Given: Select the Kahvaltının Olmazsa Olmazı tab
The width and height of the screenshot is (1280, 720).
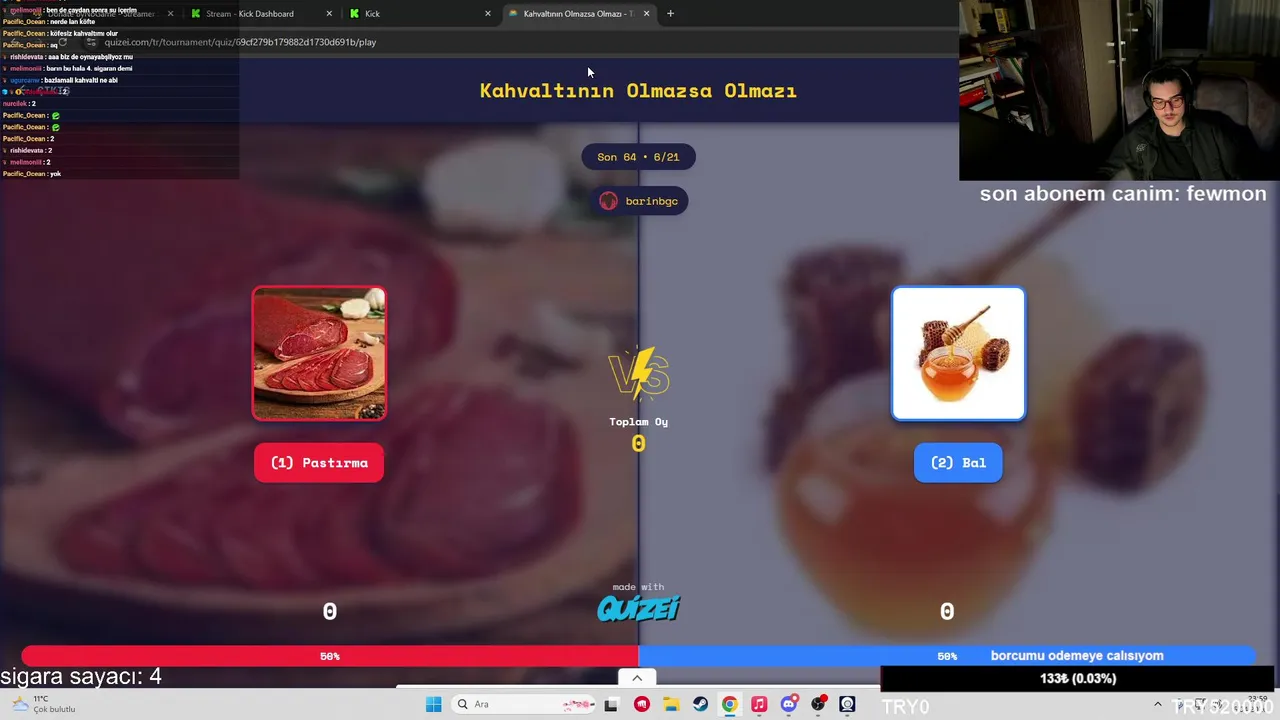Looking at the screenshot, I should click(x=578, y=14).
